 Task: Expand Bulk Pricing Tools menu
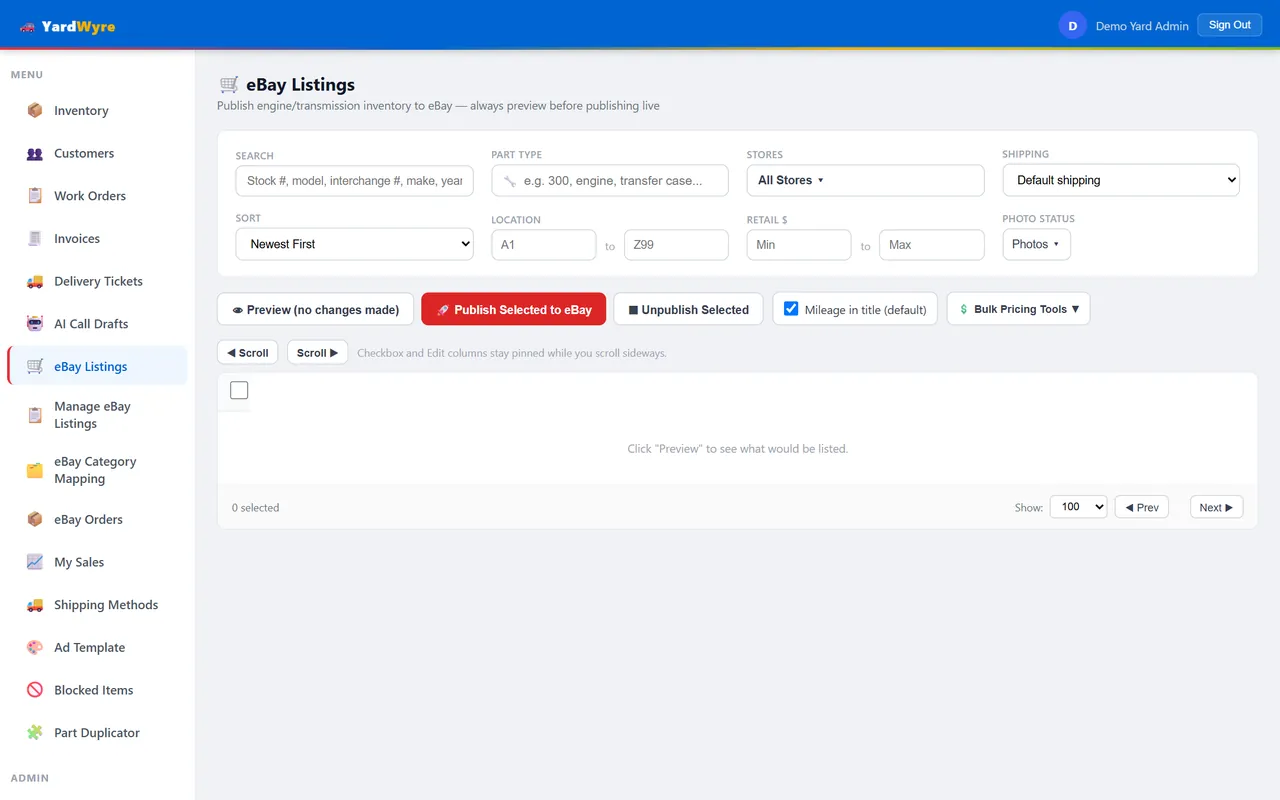1018,309
